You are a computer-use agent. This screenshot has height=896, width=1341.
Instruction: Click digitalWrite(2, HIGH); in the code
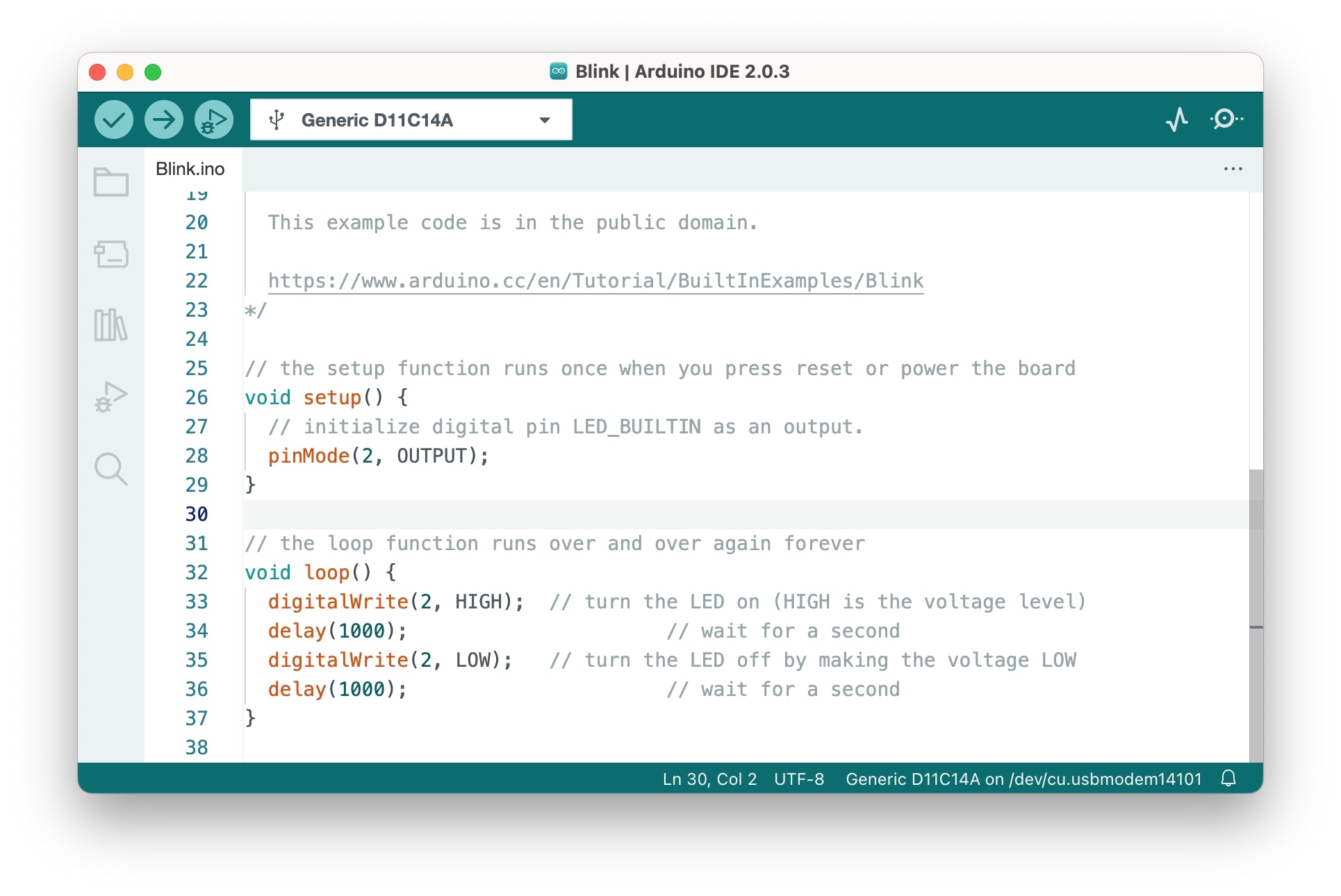point(396,602)
